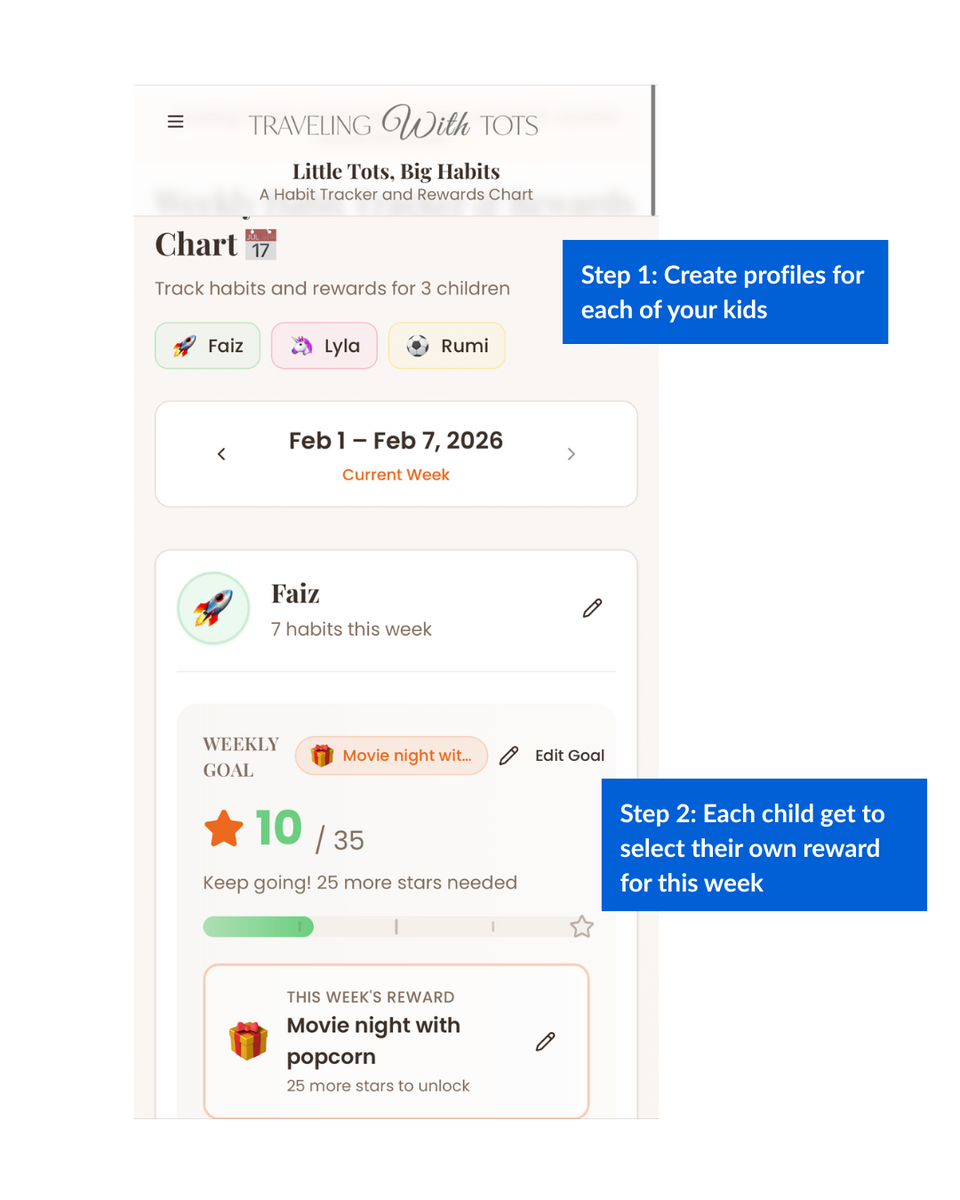This screenshot has height=1200, width=960.
Task: Select the Rumi soccer profile chip
Action: [x=446, y=345]
